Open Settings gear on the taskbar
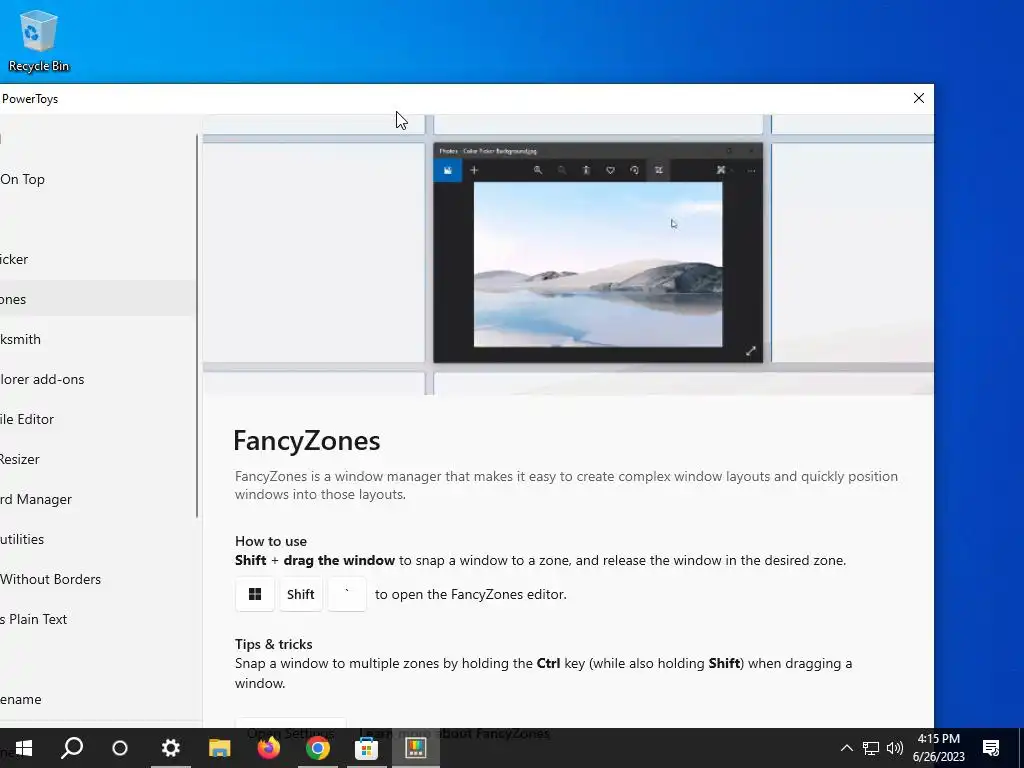The height and width of the screenshot is (768, 1024). pyautogui.click(x=170, y=748)
